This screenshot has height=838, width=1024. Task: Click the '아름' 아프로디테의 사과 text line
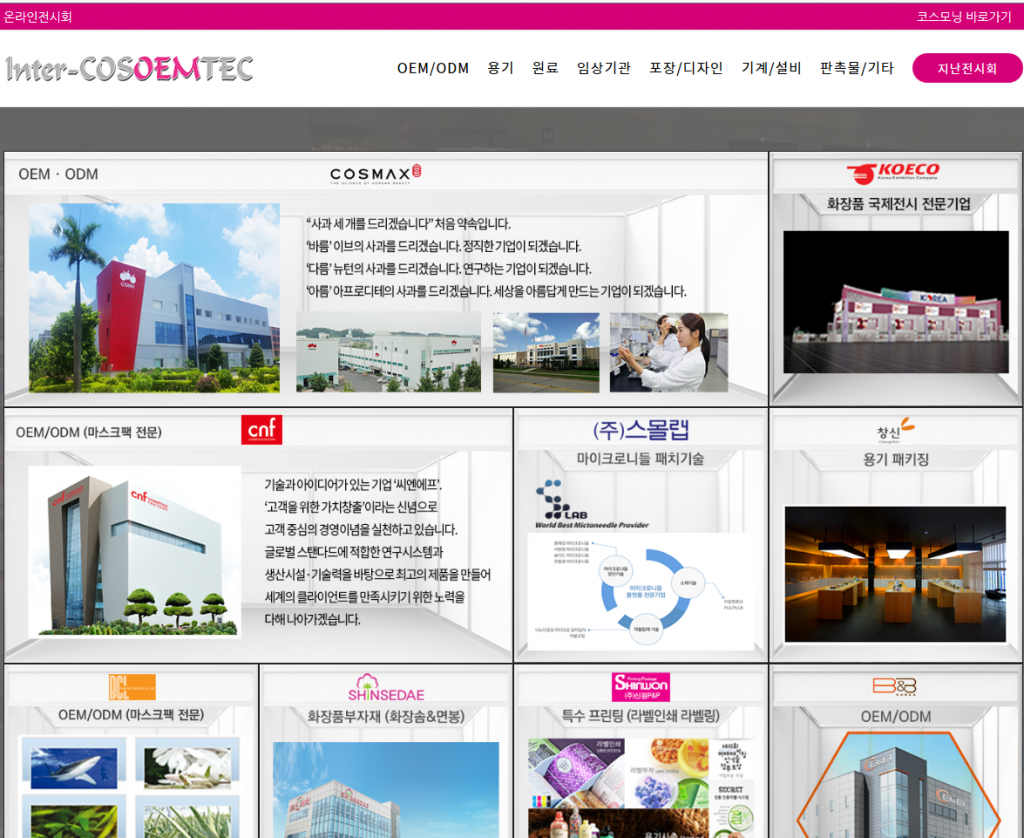coord(496,291)
